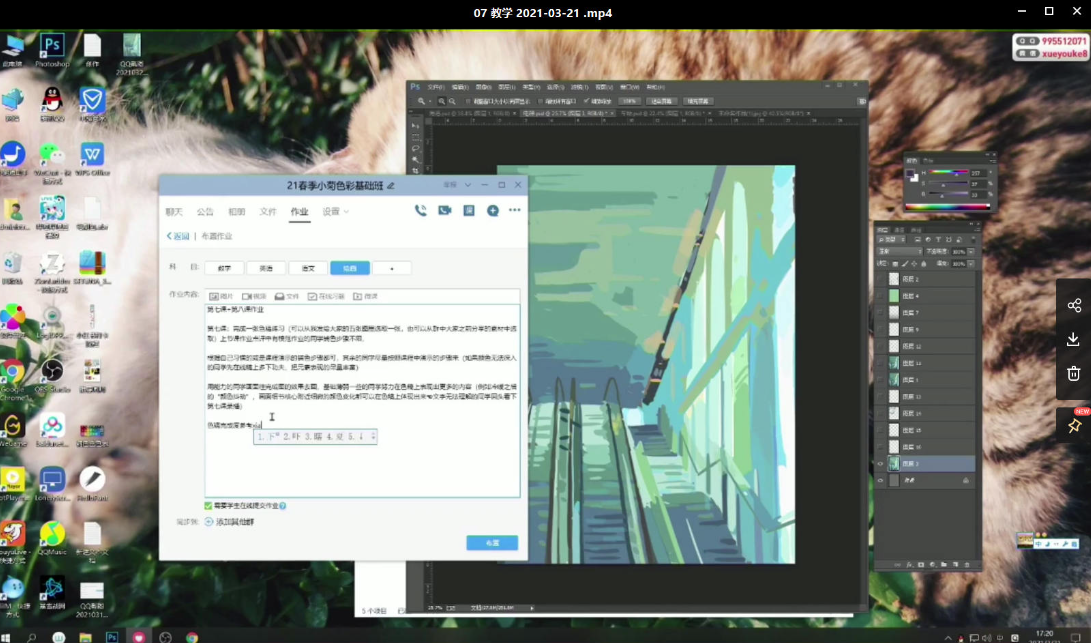Open the chevron dropdown in the group title bar

click(x=468, y=185)
